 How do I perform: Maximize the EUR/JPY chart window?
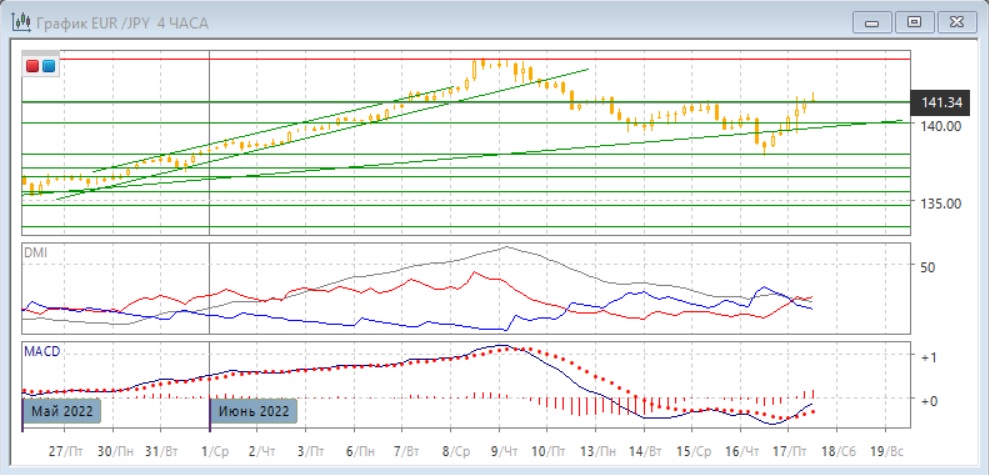coord(912,21)
